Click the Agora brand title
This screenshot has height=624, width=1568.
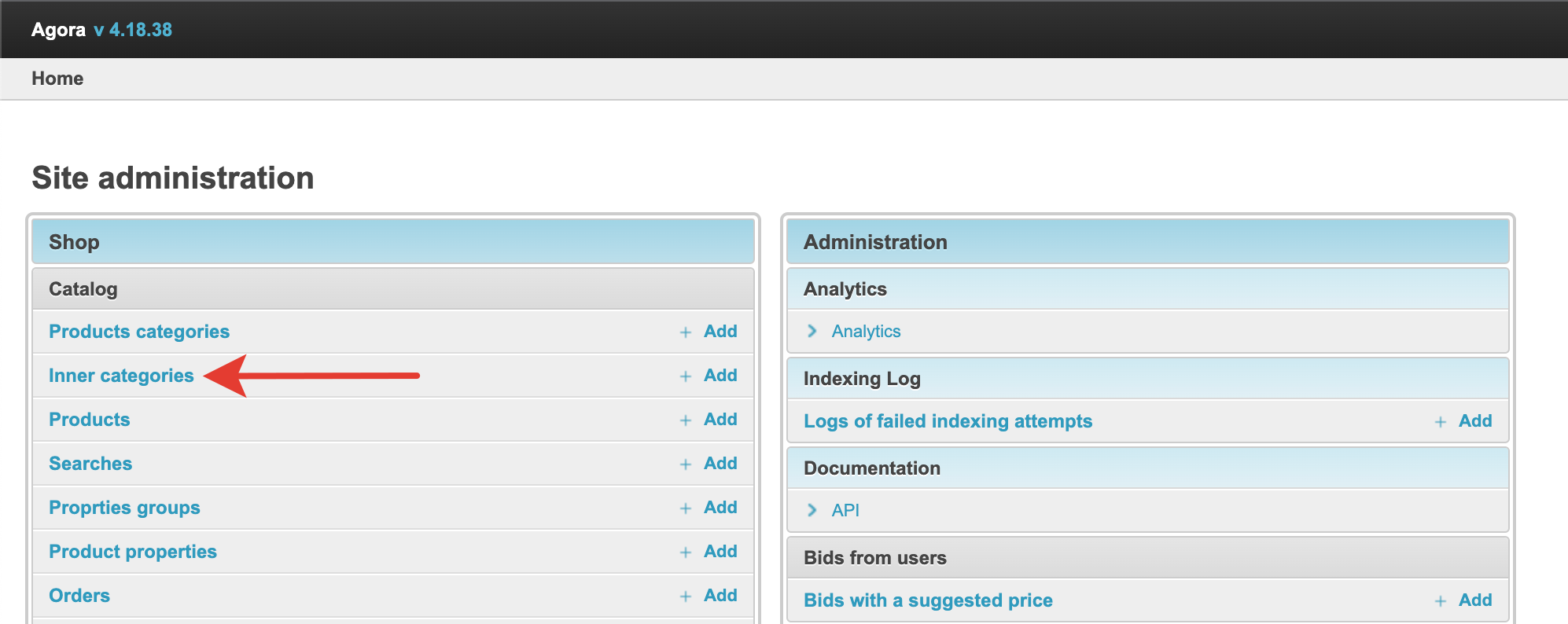click(58, 30)
